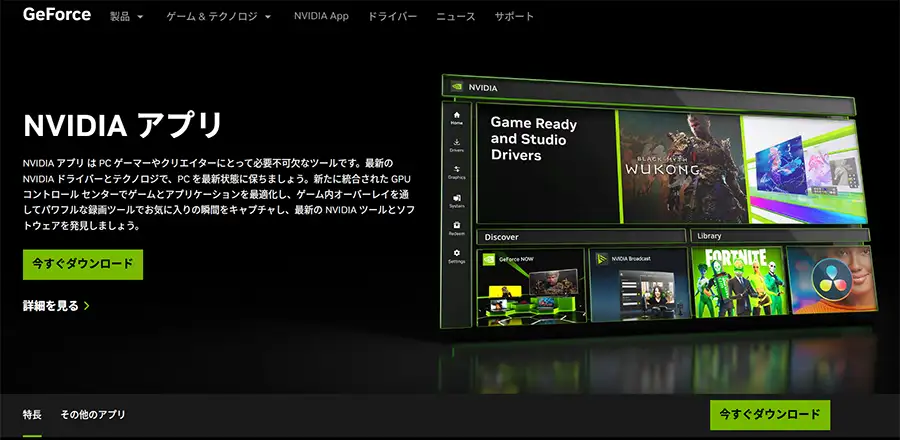Screen dimensions: 900x440
Task: Click the Library section header
Action: 781,235
